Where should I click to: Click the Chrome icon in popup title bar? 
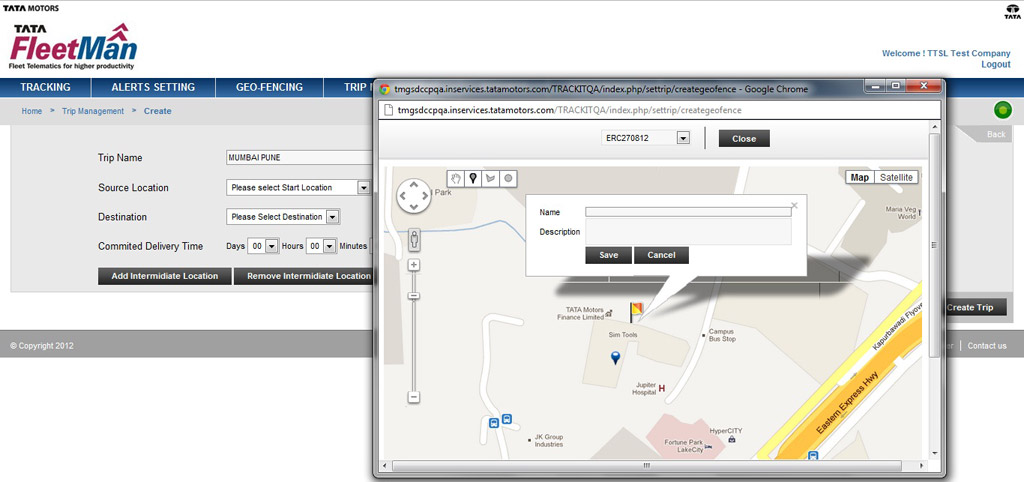click(386, 89)
